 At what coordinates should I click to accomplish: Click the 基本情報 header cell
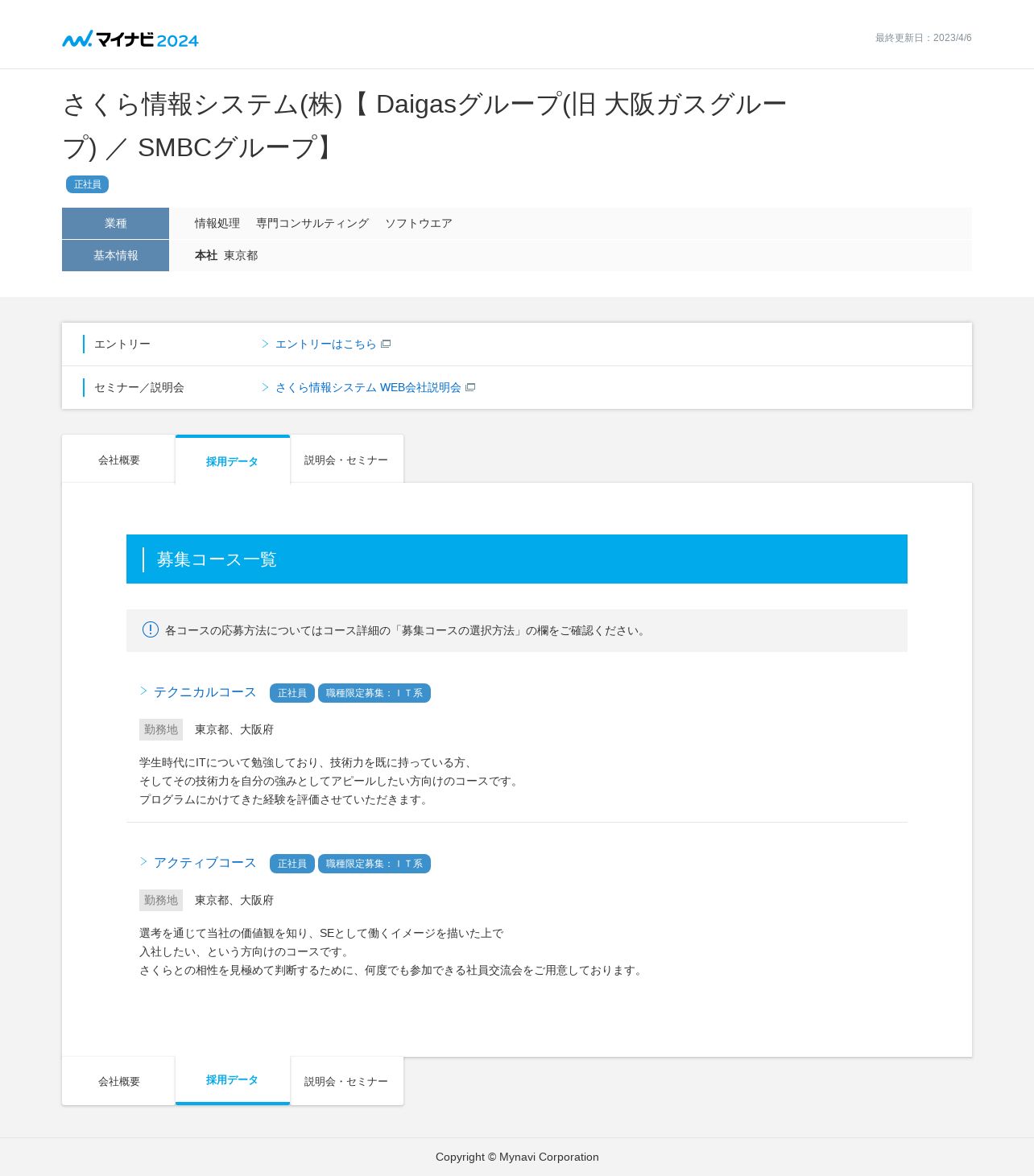(x=115, y=255)
